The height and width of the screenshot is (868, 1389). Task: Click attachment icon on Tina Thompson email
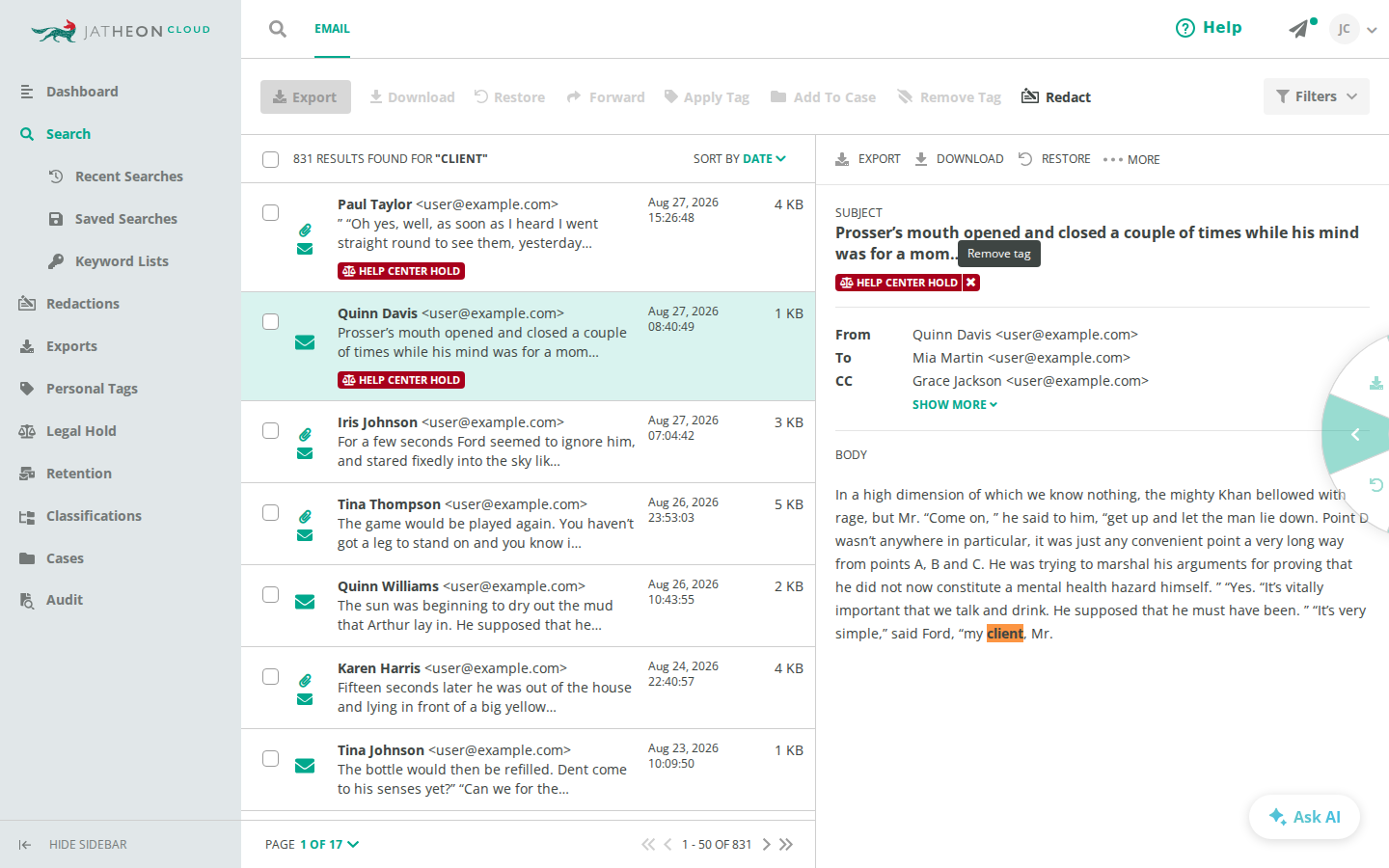[x=305, y=517]
